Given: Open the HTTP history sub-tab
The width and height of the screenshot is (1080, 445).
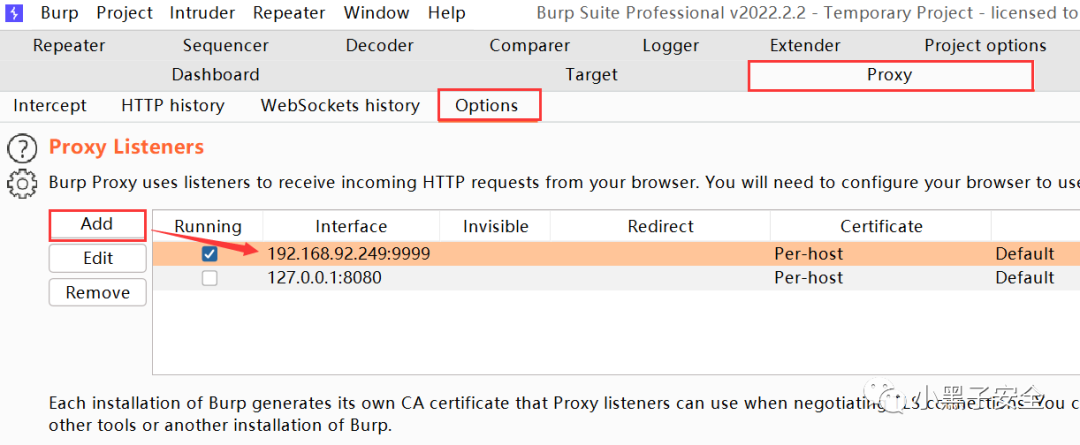Looking at the screenshot, I should click(173, 105).
